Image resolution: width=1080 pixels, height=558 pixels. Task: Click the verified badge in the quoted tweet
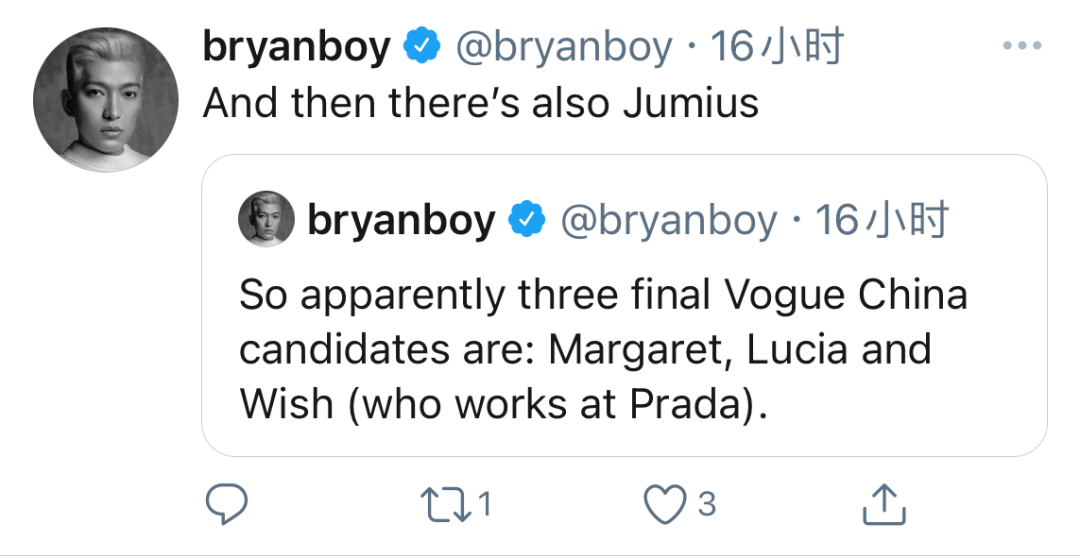click(x=526, y=221)
